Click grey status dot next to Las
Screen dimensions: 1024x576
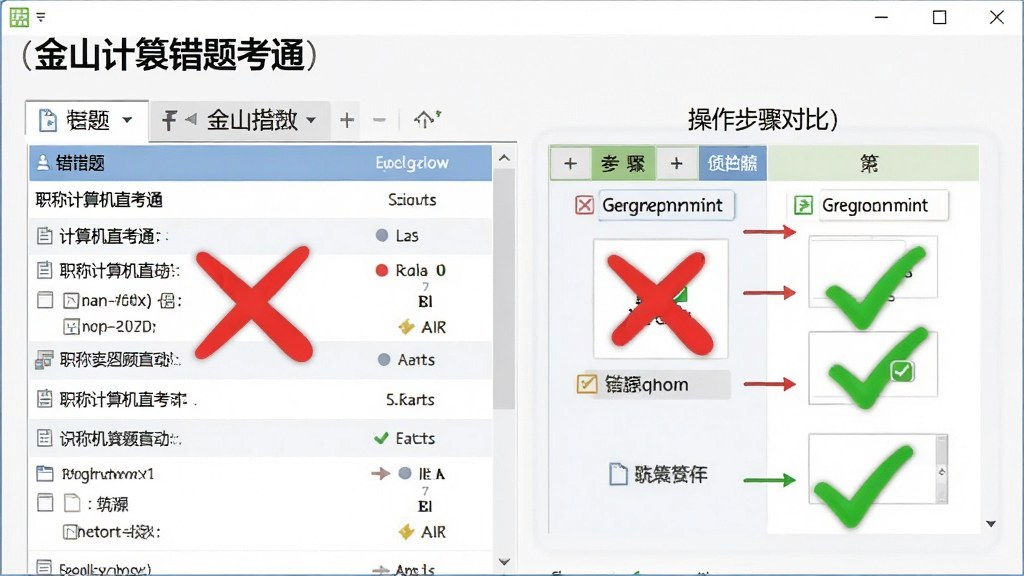382,235
